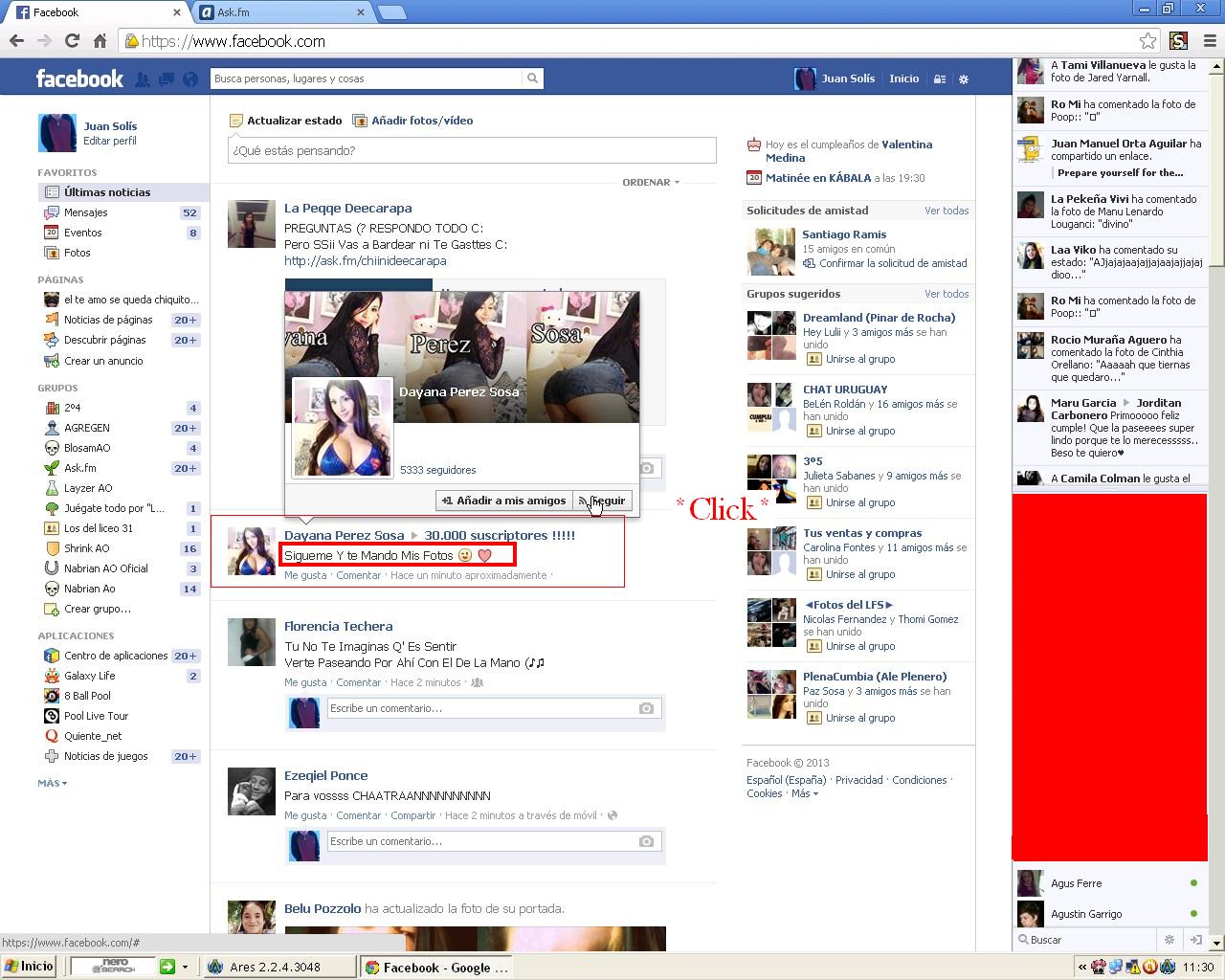
Task: Join the Dreamland (Pinar de Rocha) group
Action: coord(852,359)
